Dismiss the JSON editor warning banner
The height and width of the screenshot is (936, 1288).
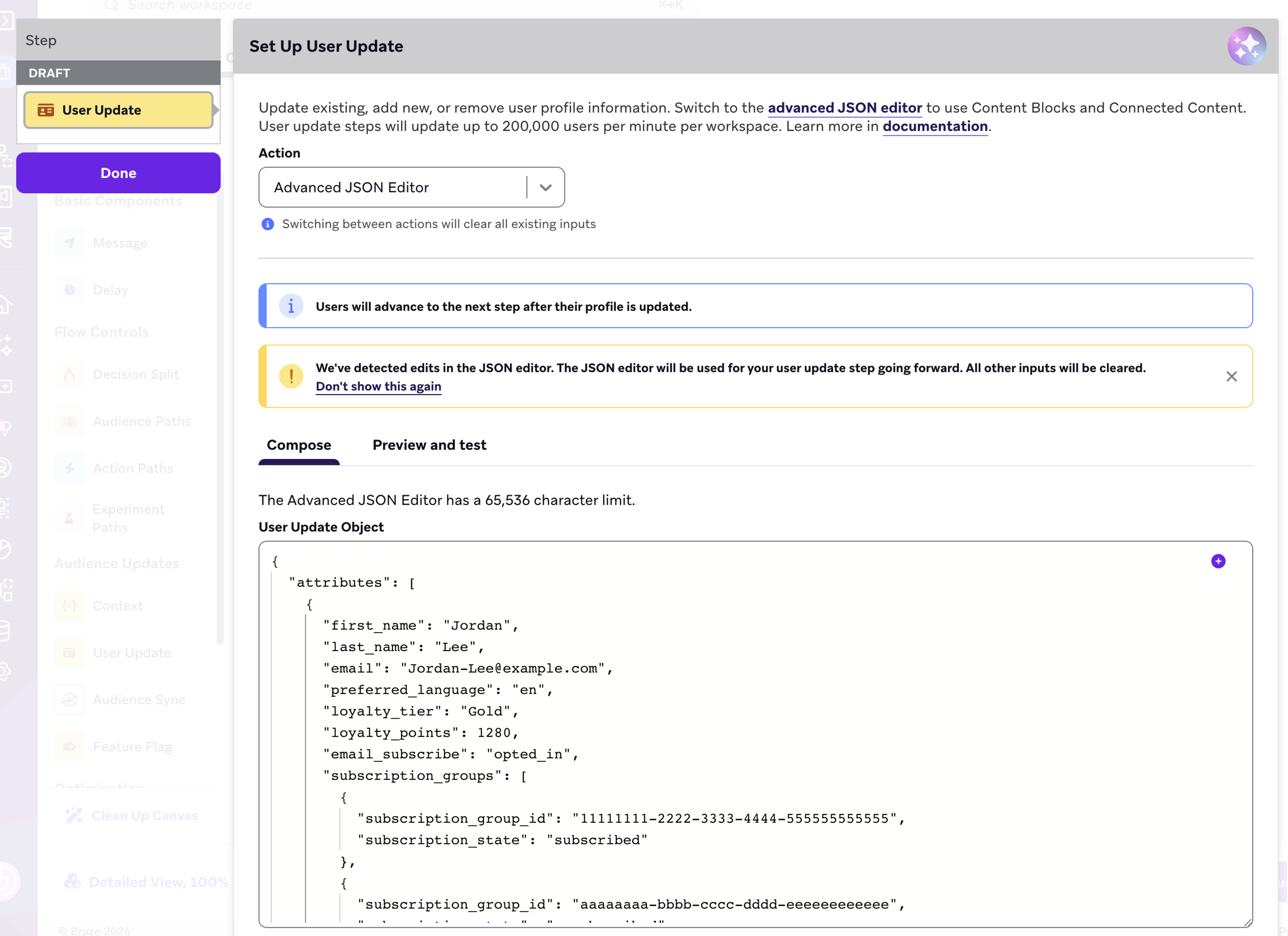1231,376
